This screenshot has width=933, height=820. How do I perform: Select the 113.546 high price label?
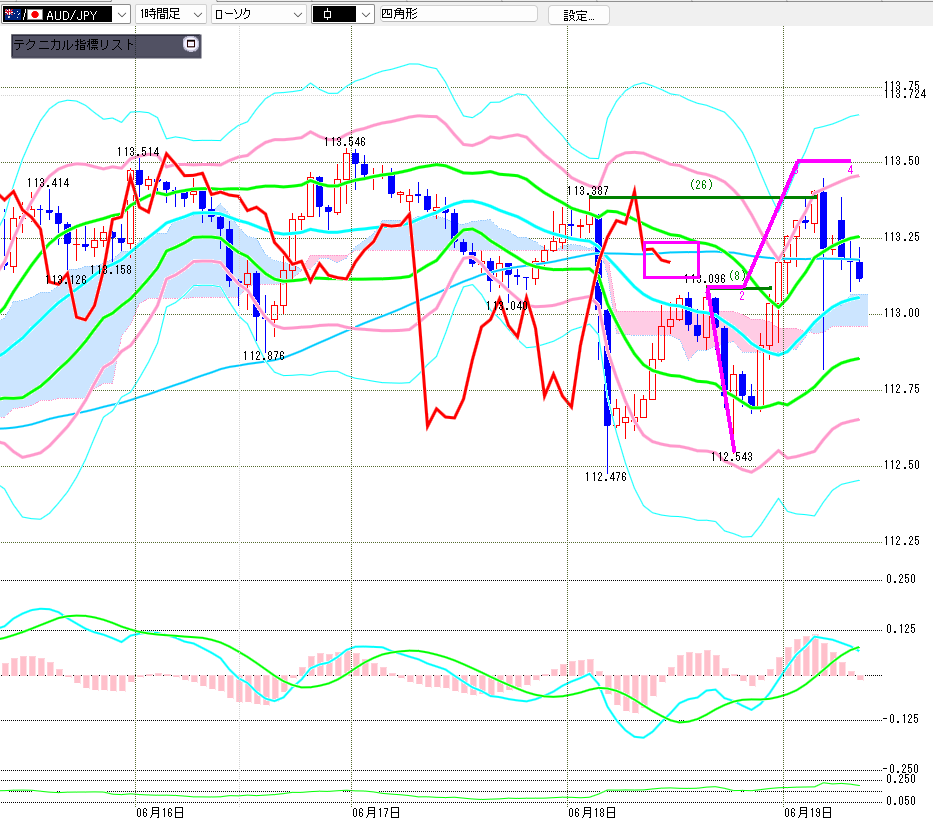pos(345,142)
